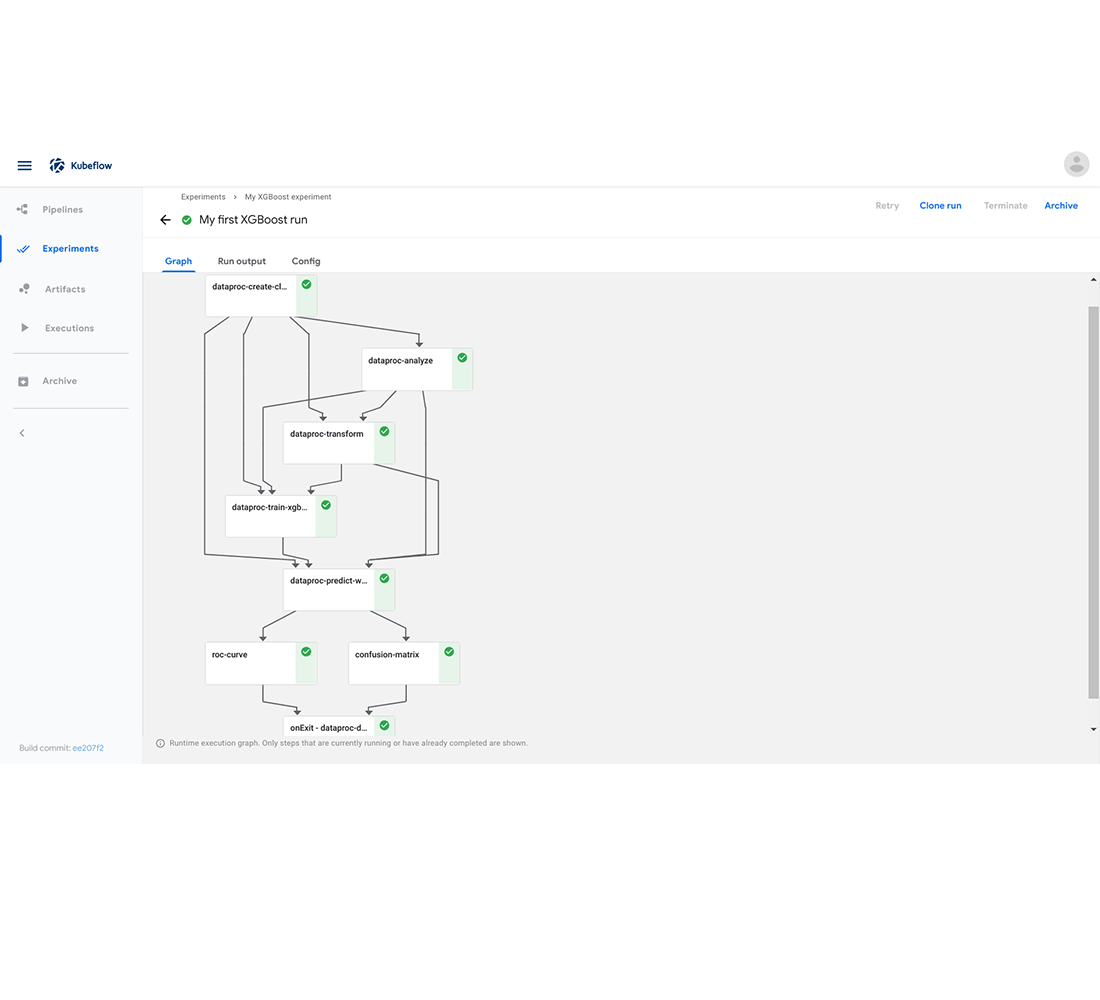Click the graph scrollbar up arrow

point(1093,280)
